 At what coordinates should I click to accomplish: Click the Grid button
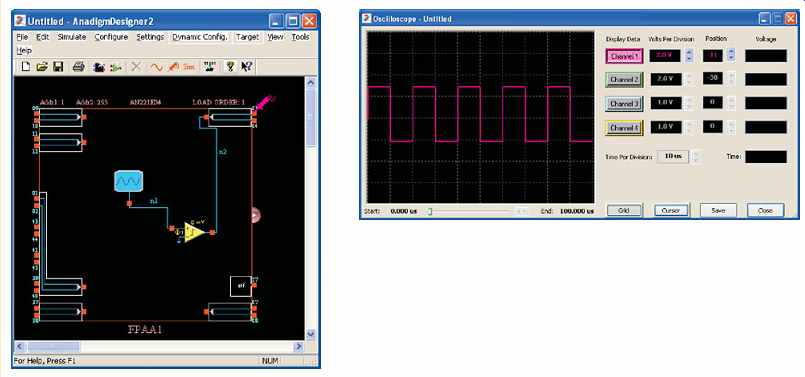[624, 210]
